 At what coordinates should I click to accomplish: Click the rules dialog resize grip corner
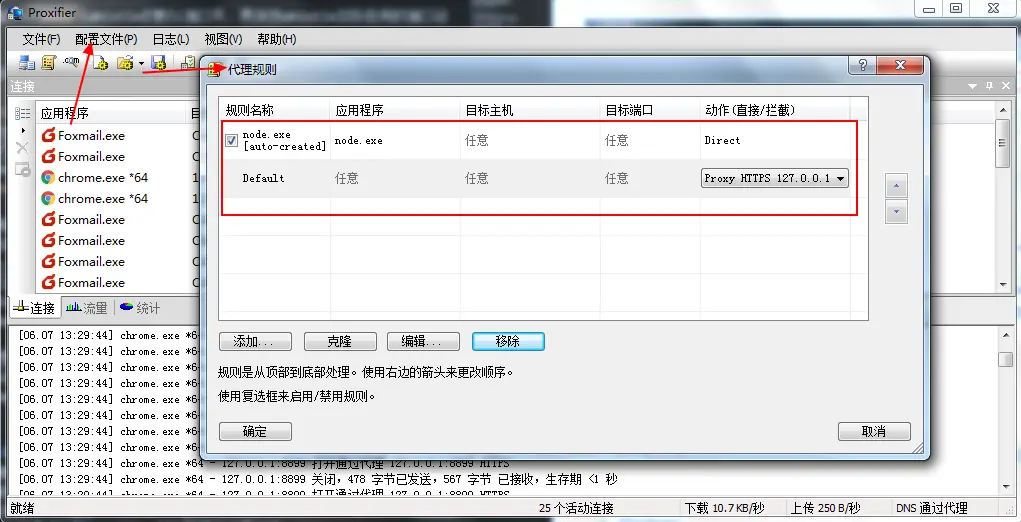919,448
